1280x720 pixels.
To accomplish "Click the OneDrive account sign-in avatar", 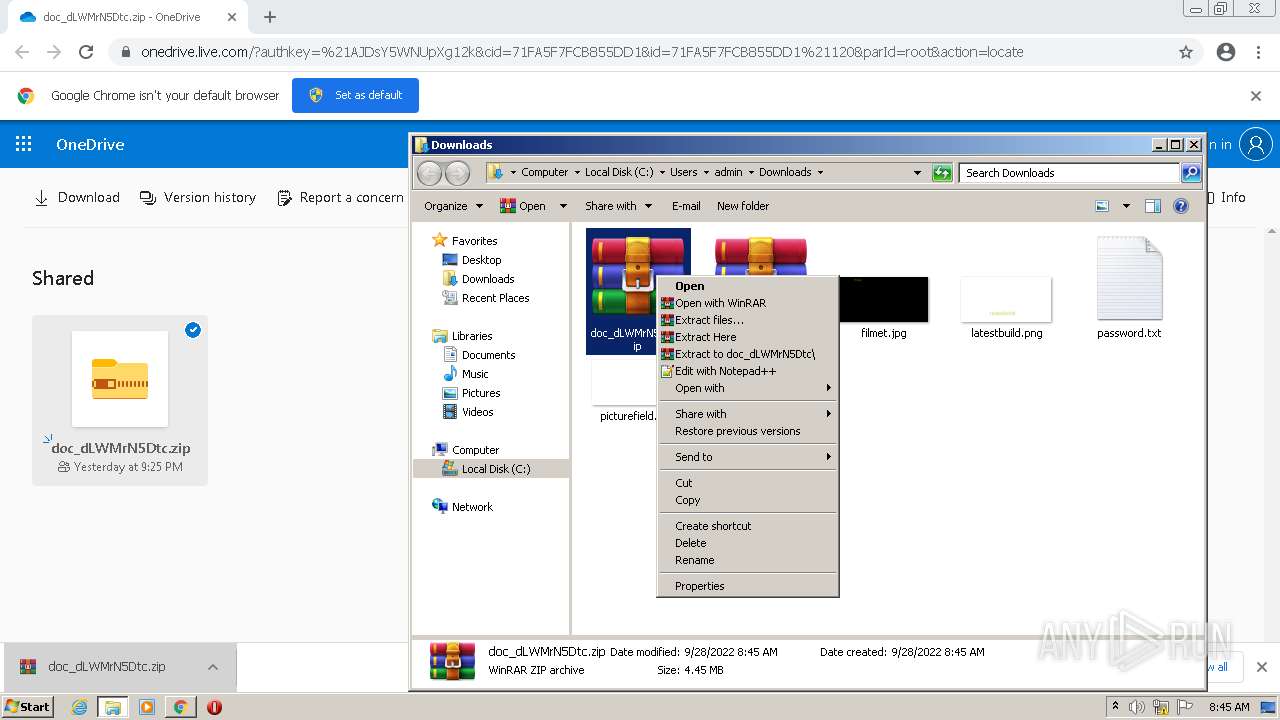I will point(1255,144).
